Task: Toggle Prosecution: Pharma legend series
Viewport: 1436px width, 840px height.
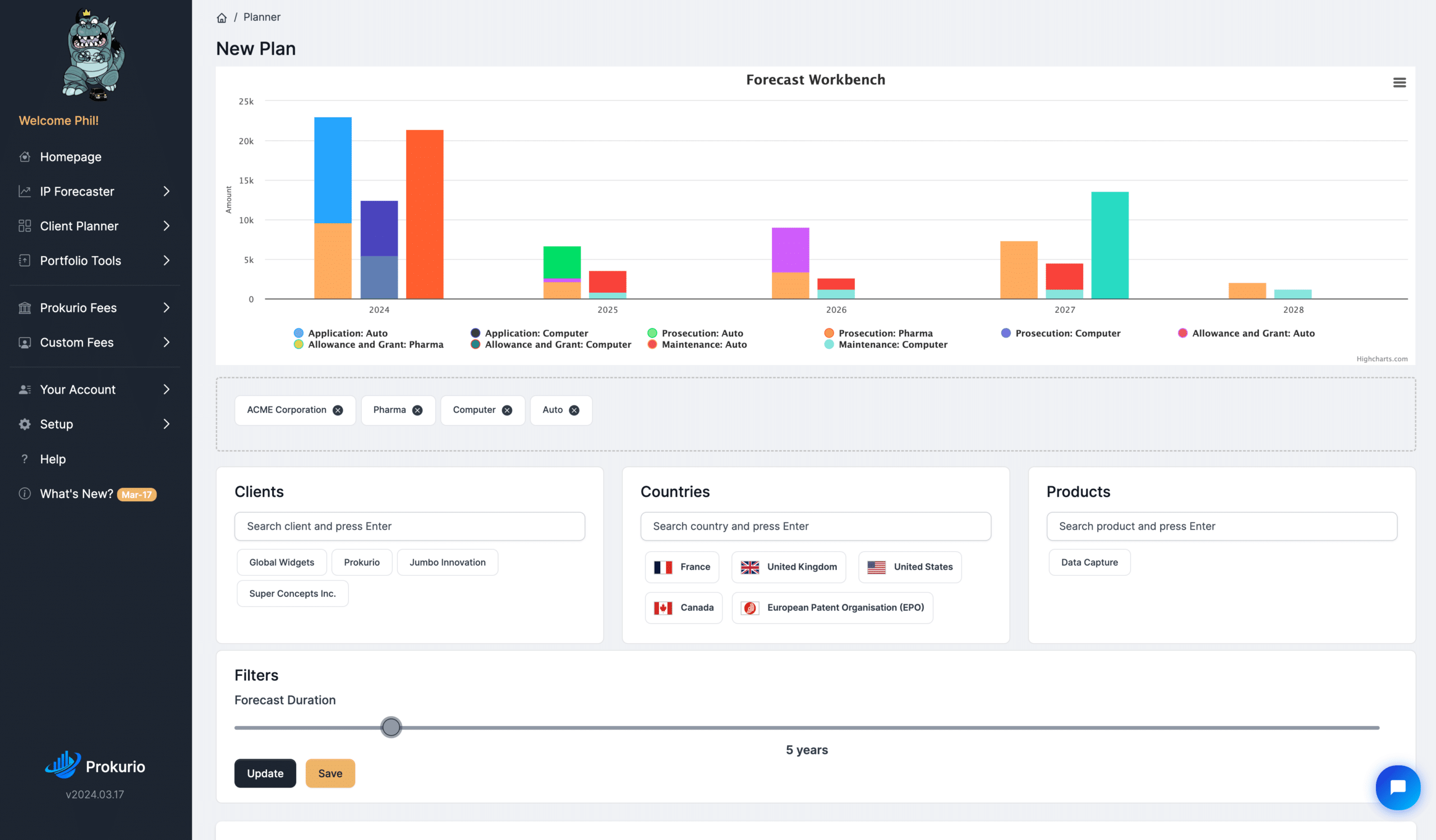Action: (878, 333)
